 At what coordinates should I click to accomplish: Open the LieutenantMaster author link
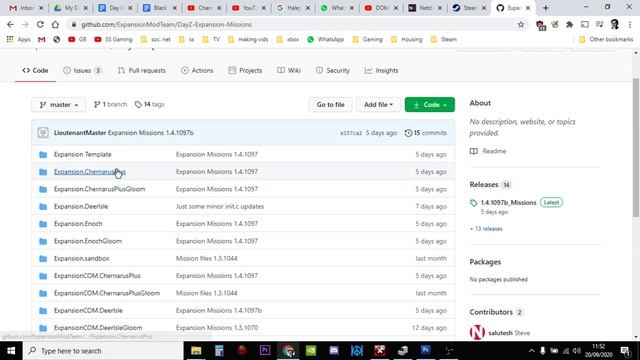click(80, 133)
